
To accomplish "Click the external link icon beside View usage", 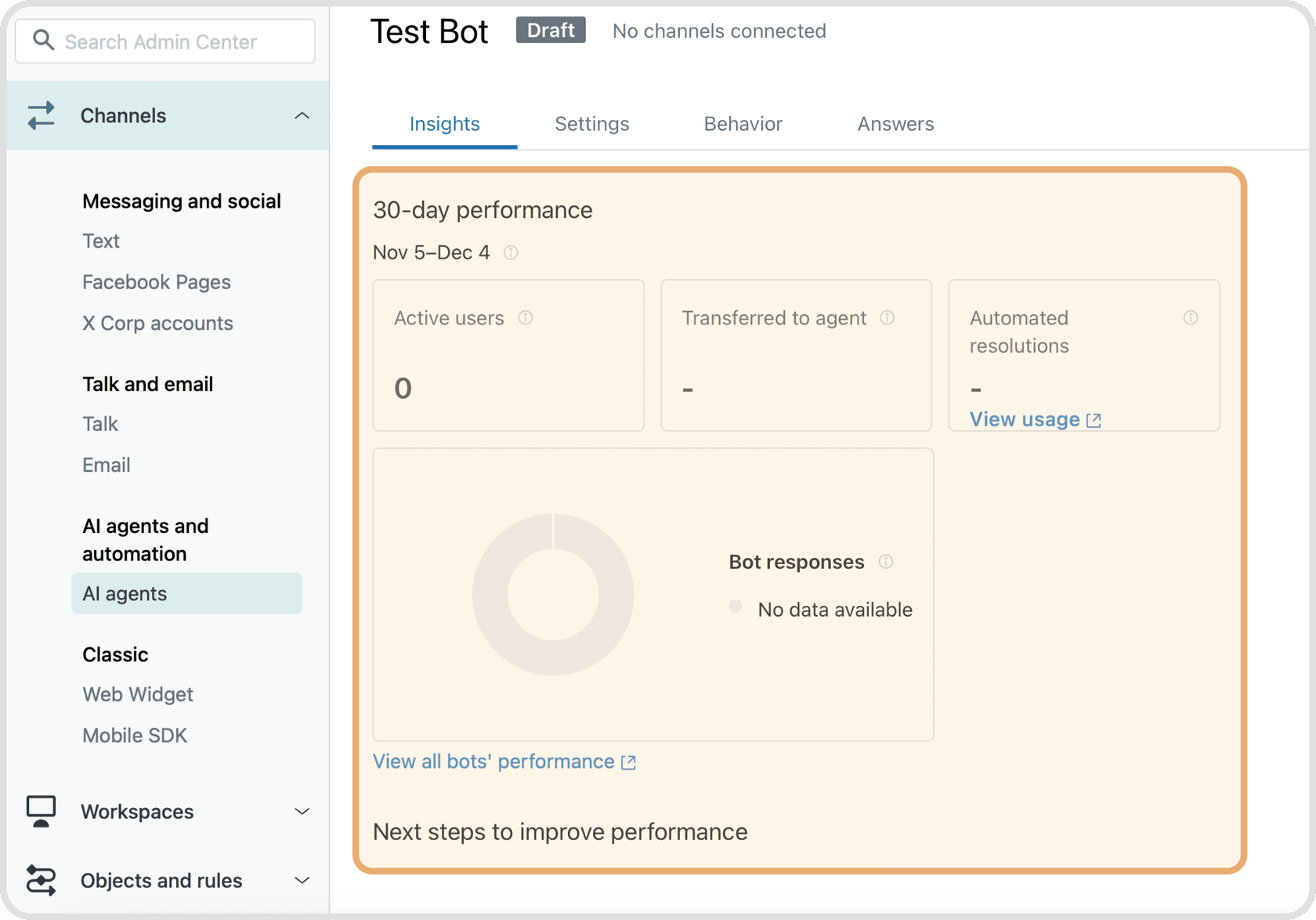I will coord(1094,419).
